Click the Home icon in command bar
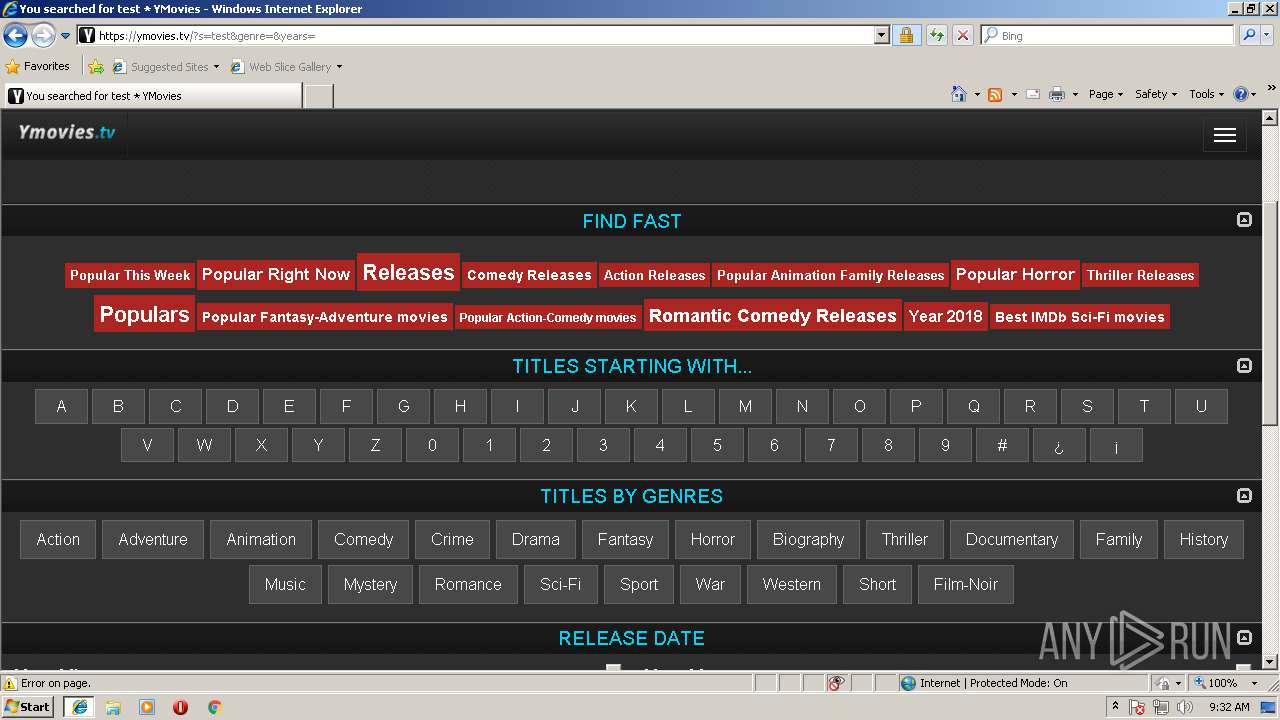The image size is (1280, 720). tap(958, 94)
